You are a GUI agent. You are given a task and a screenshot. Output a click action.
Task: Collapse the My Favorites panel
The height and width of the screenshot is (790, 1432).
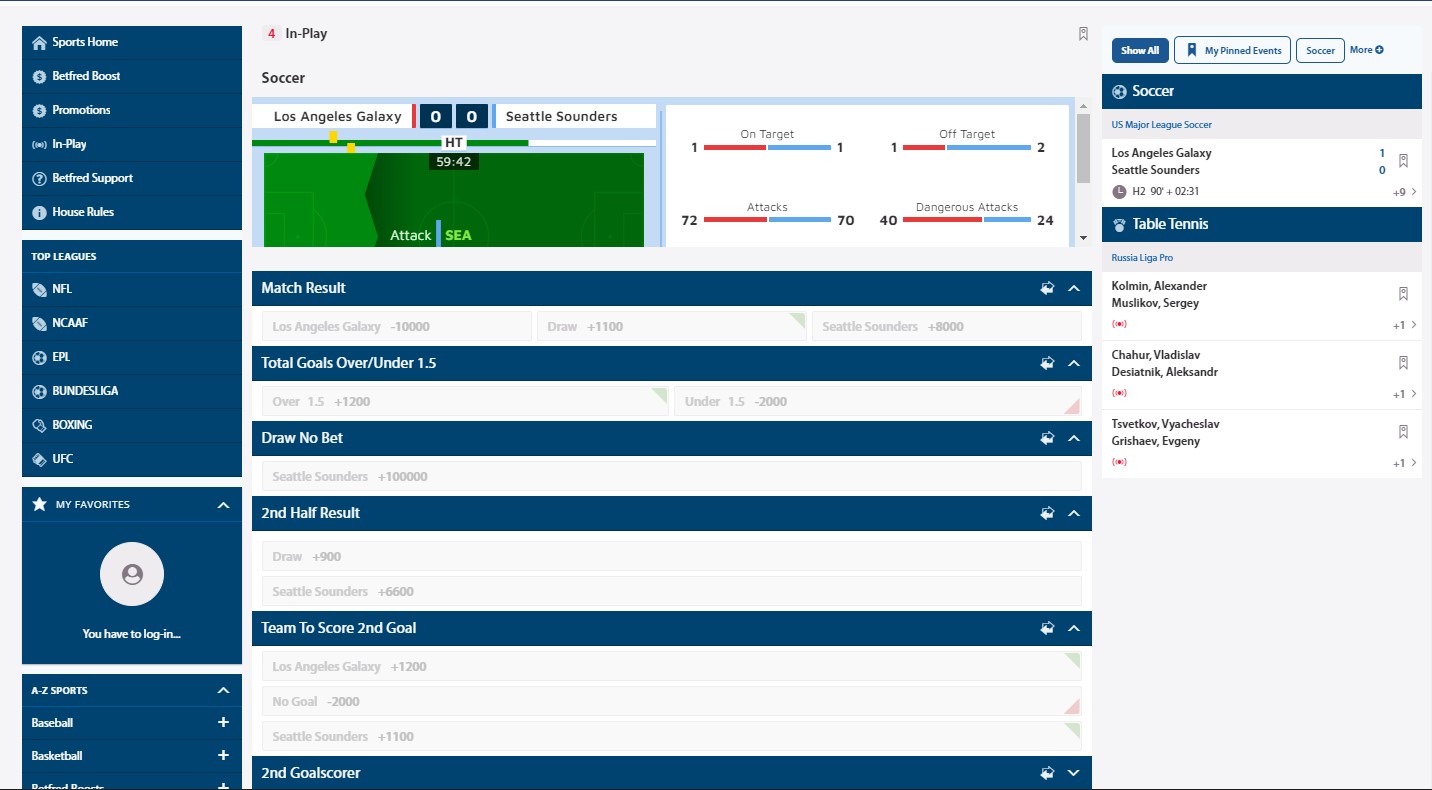(x=223, y=505)
